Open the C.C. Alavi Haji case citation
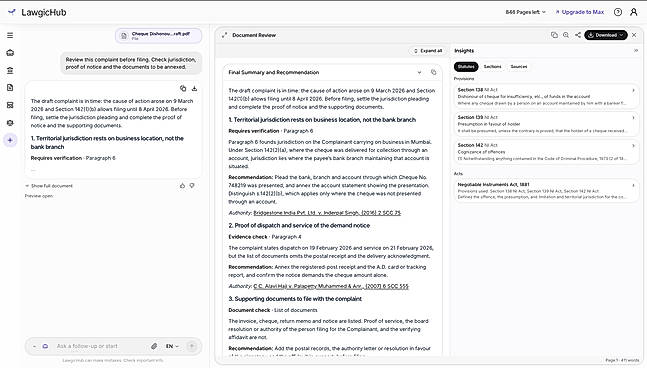Screen dimensions: 647x368 (331, 286)
